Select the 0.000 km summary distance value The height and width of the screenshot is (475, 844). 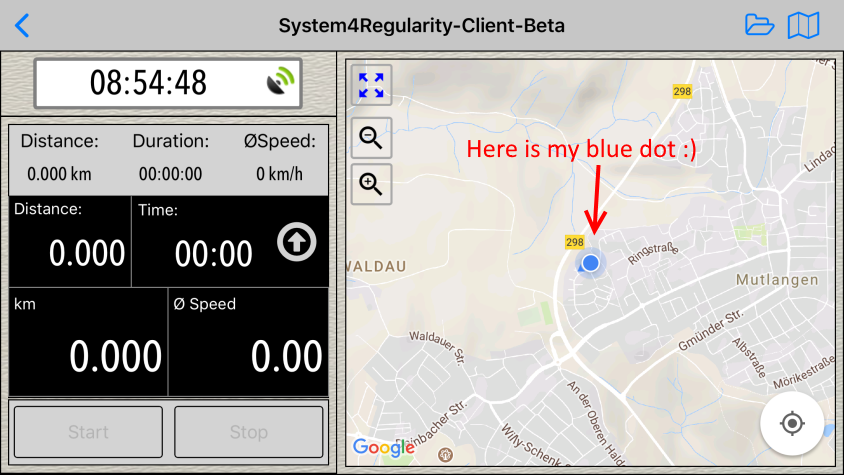tap(59, 174)
